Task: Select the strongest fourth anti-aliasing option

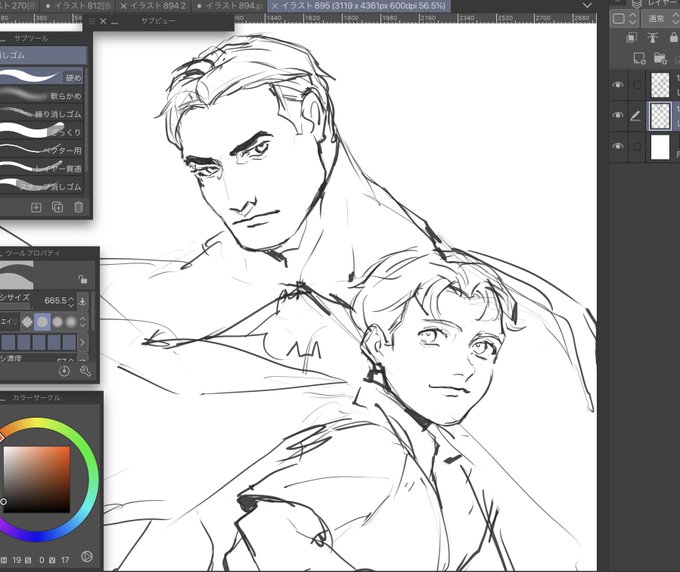Action: point(71,322)
